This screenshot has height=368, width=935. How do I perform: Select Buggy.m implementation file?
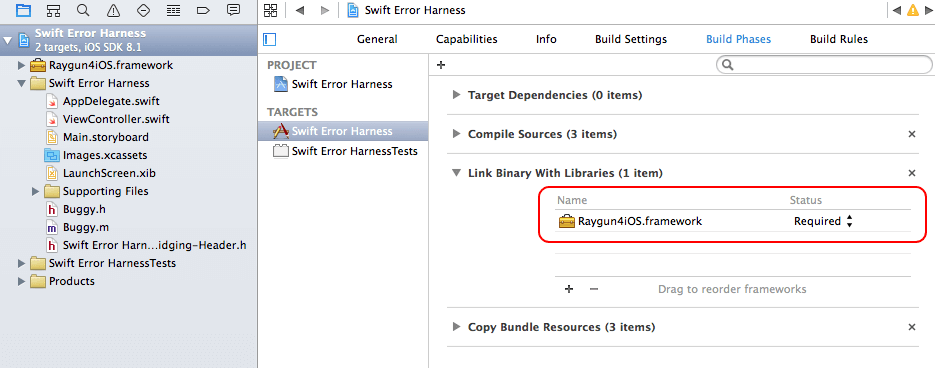(x=86, y=227)
